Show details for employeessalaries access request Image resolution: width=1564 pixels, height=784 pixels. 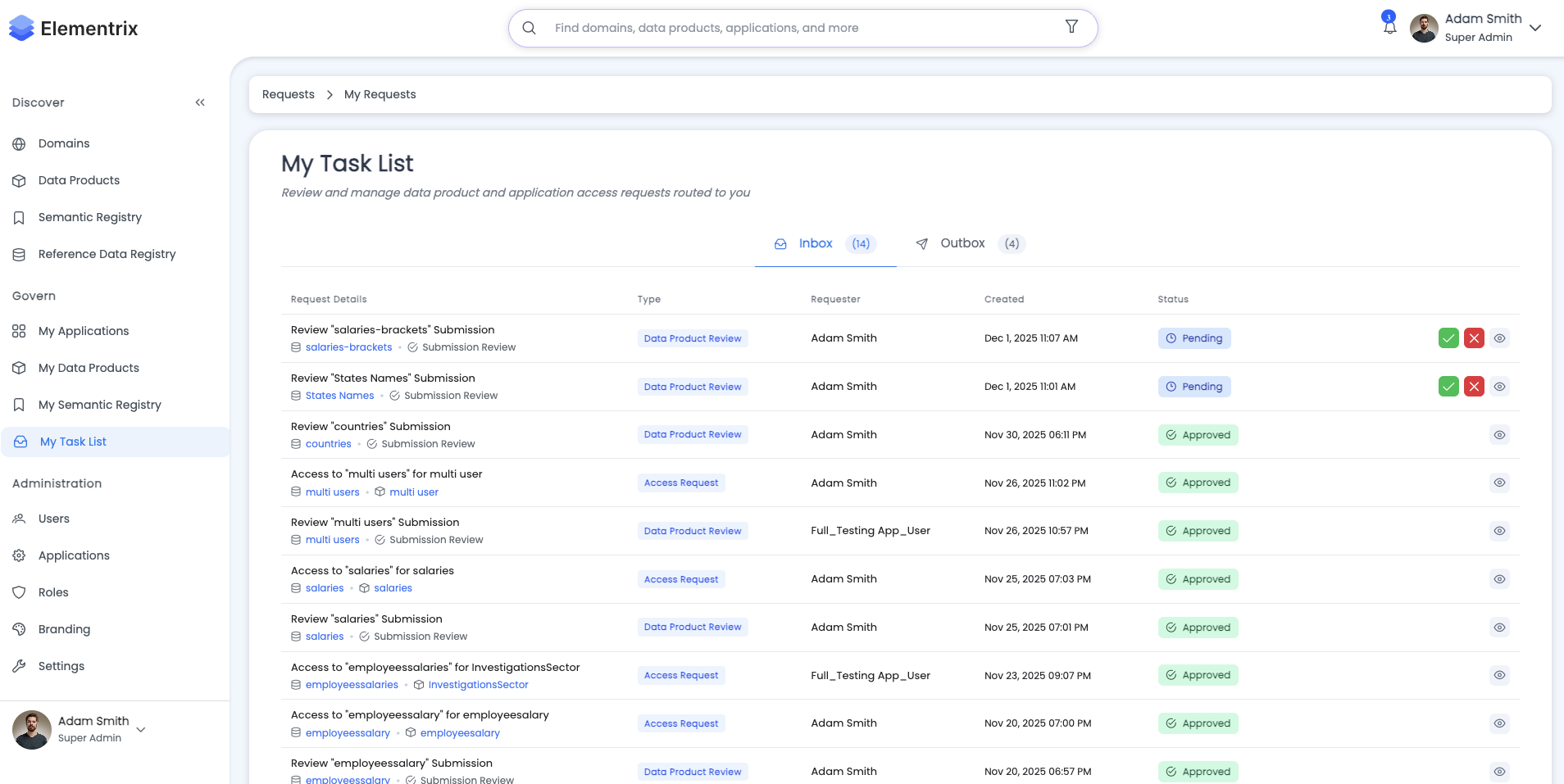[1499, 675]
